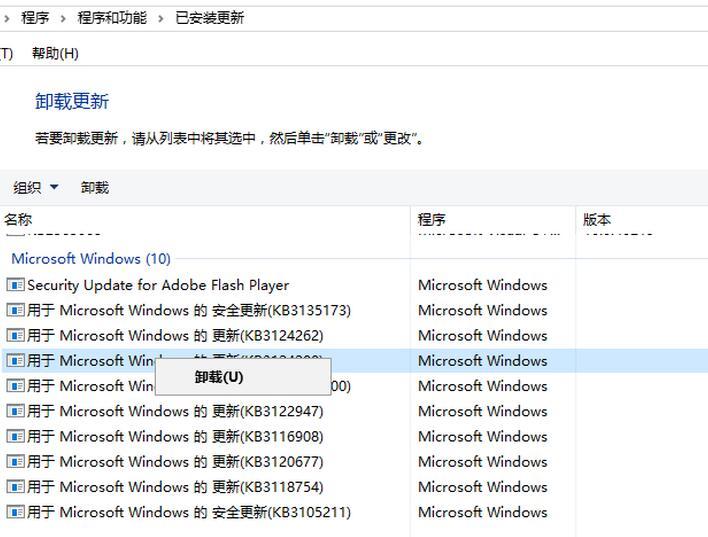Click the icon beside KB3118754 update
Image resolution: width=708 pixels, height=537 pixels.
pos(15,487)
